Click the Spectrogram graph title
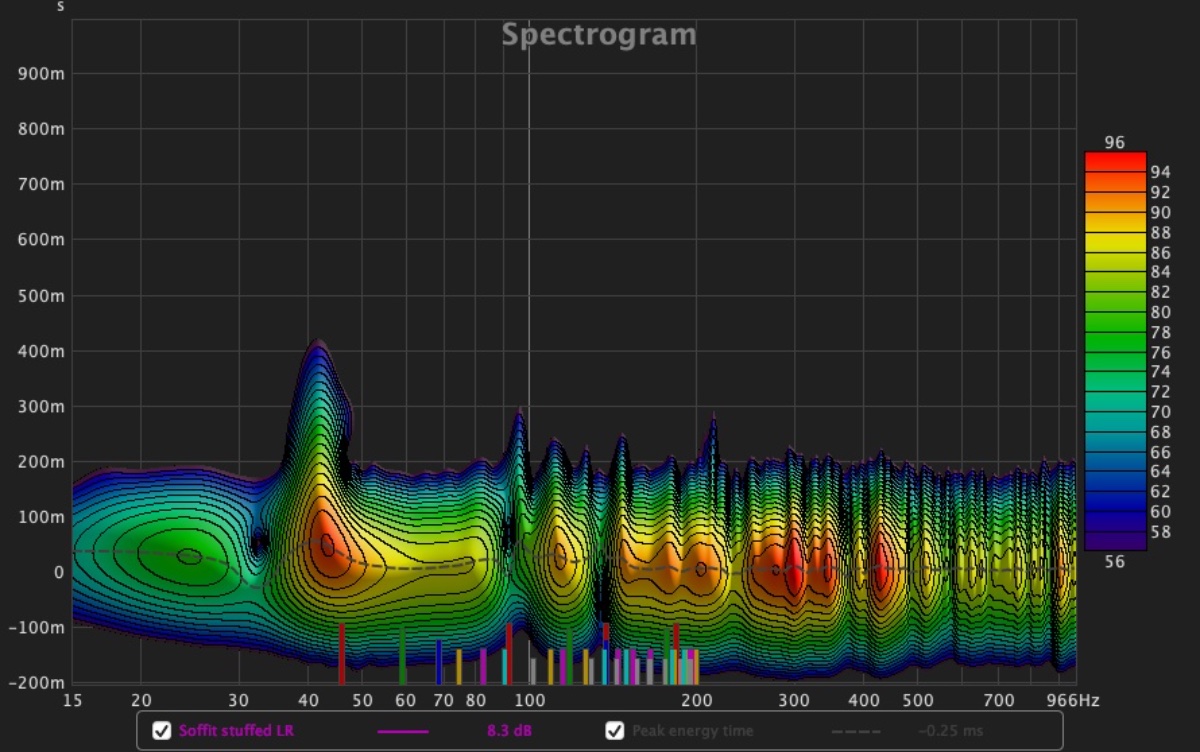1200x752 pixels. (598, 35)
